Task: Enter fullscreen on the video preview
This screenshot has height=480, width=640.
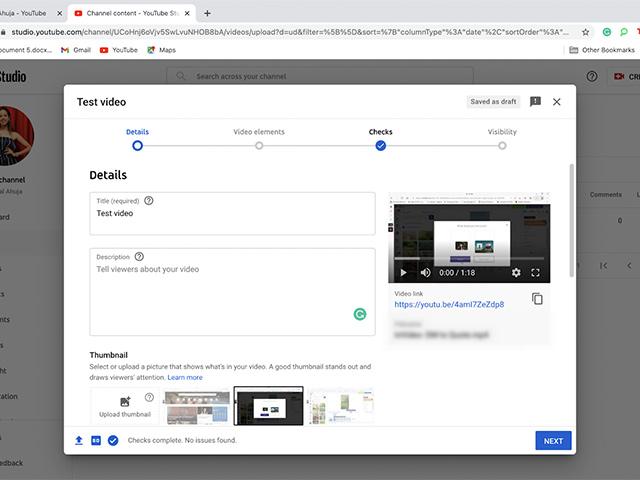Action: click(535, 273)
